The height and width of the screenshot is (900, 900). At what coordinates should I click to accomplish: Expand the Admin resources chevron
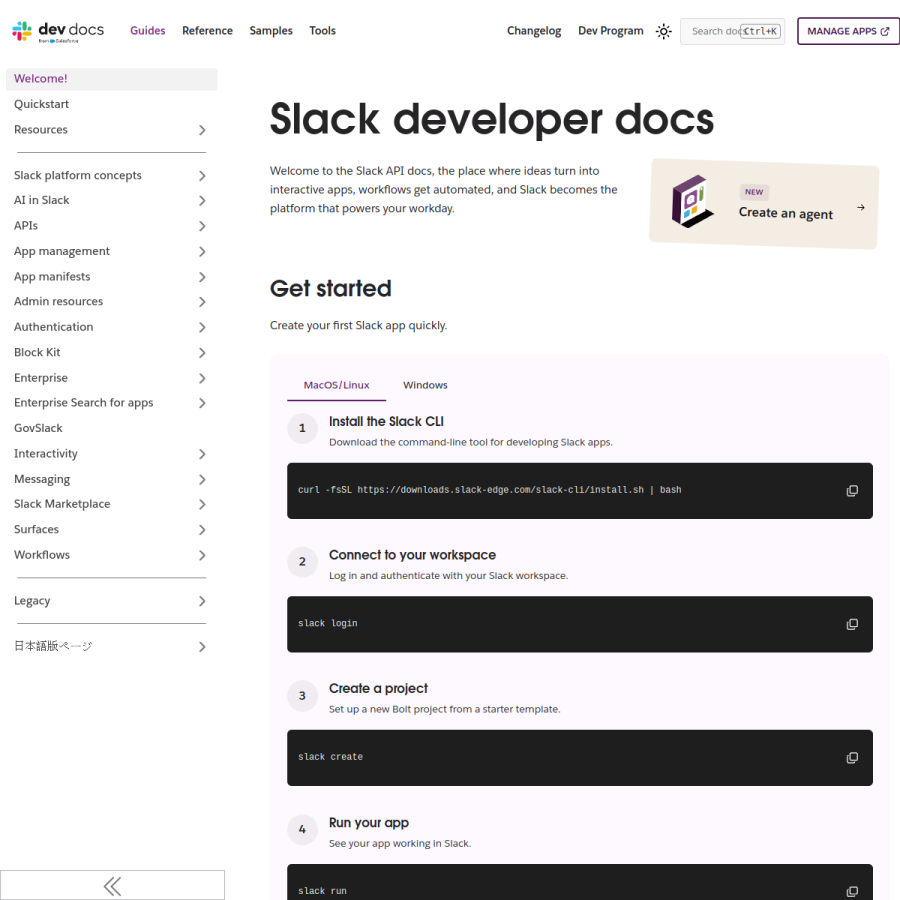(202, 302)
